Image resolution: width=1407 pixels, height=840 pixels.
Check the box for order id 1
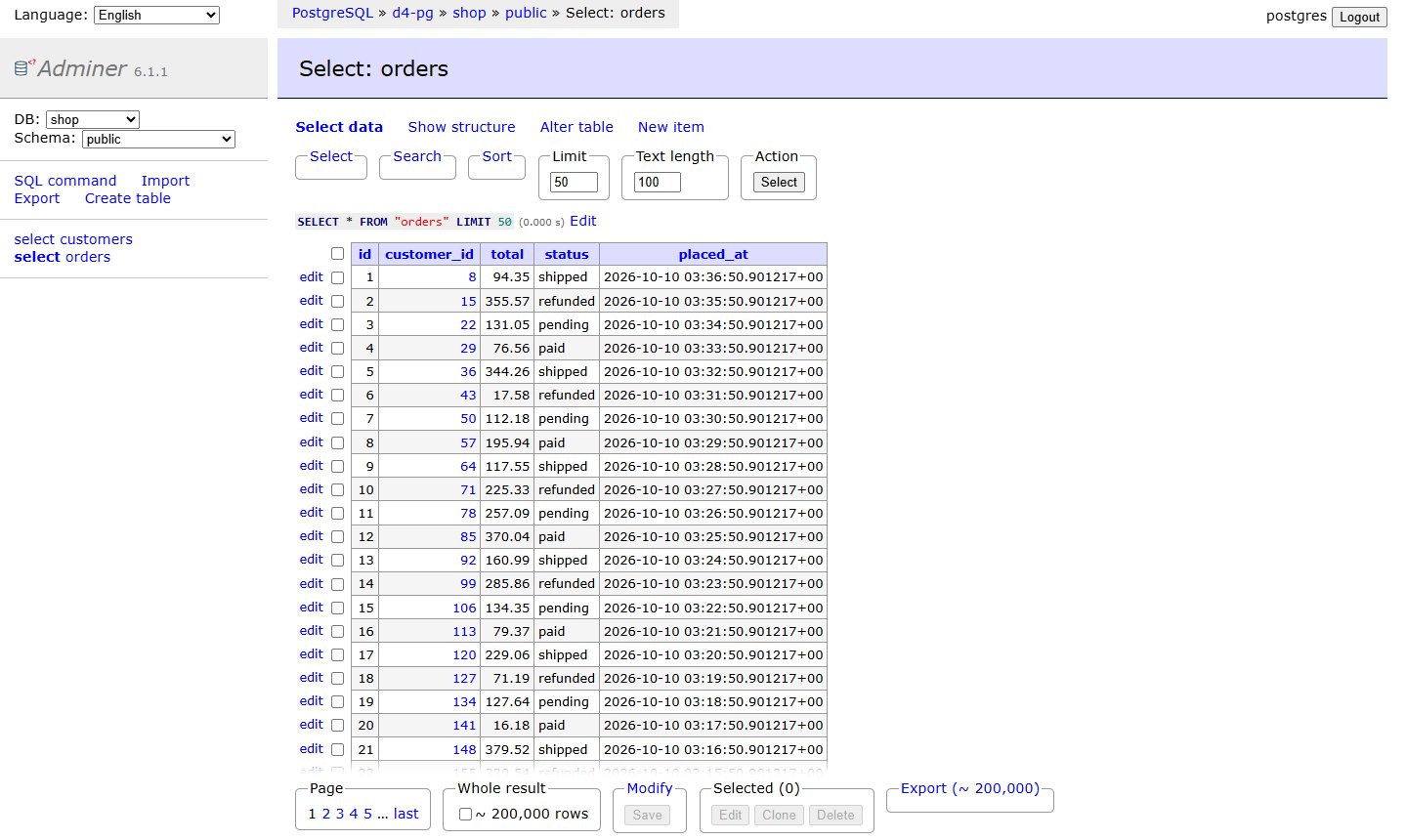337,277
